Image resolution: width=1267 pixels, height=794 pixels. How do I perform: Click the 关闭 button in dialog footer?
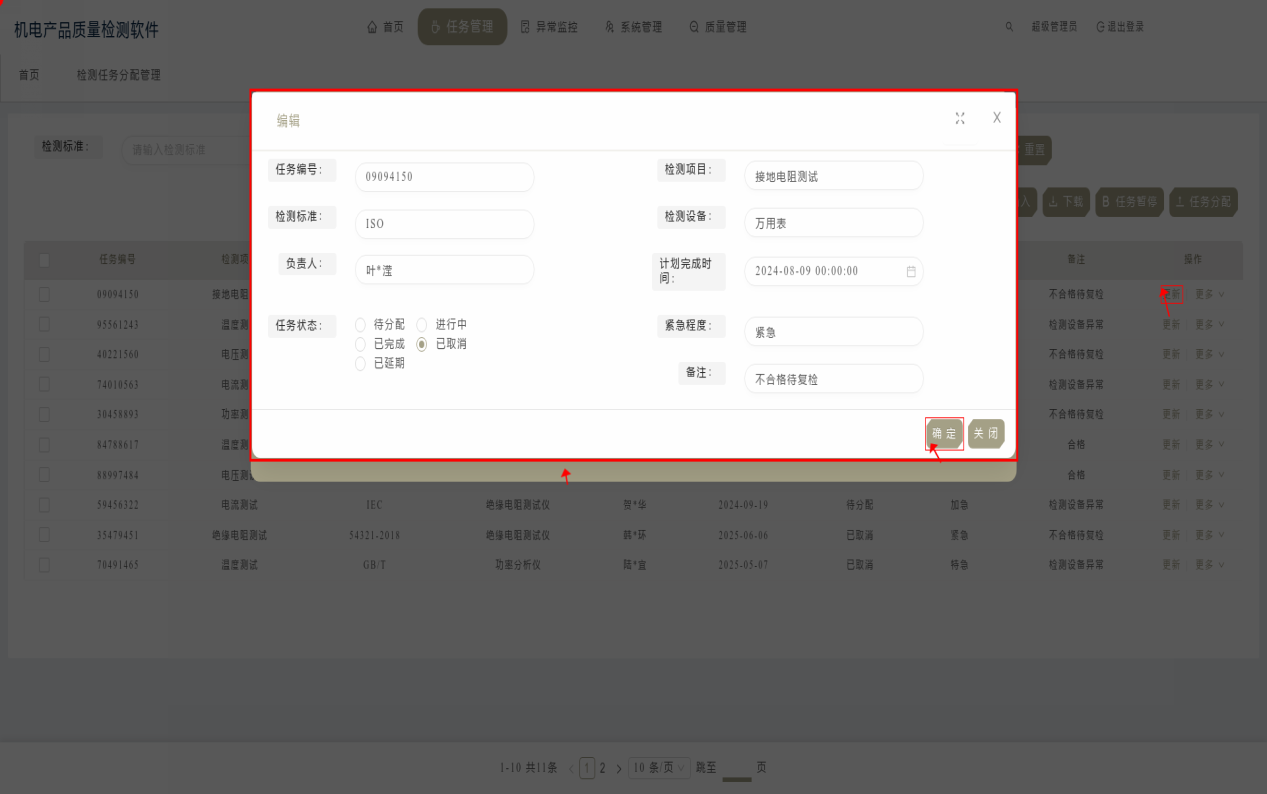(x=986, y=434)
